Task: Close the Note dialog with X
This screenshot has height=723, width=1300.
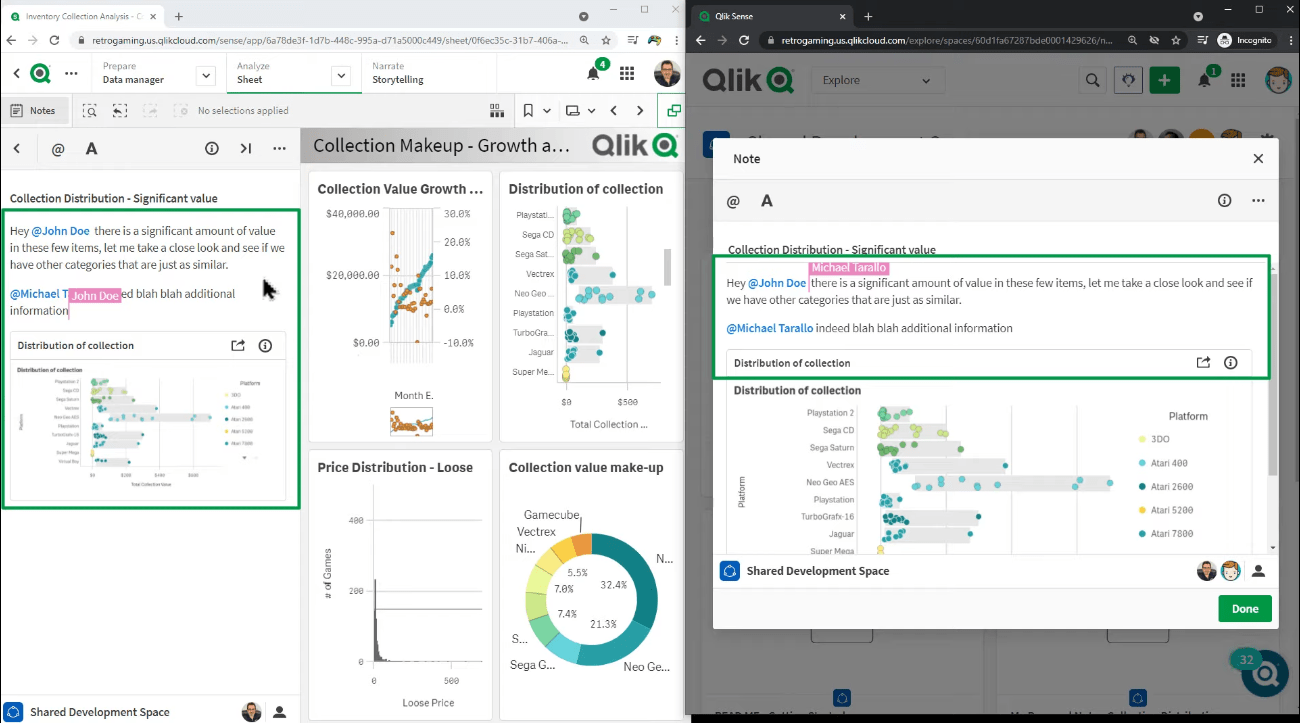Action: [1258, 159]
